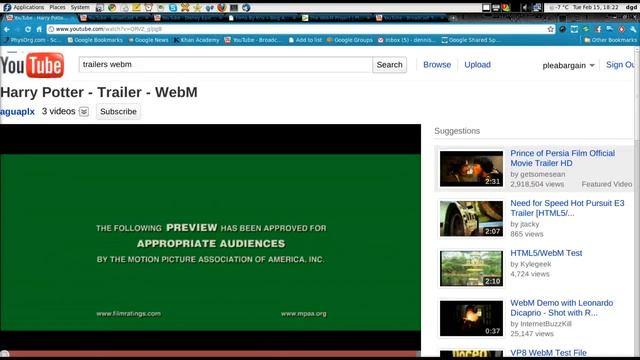Launch Skype from the top panel

pyautogui.click(x=173, y=7)
